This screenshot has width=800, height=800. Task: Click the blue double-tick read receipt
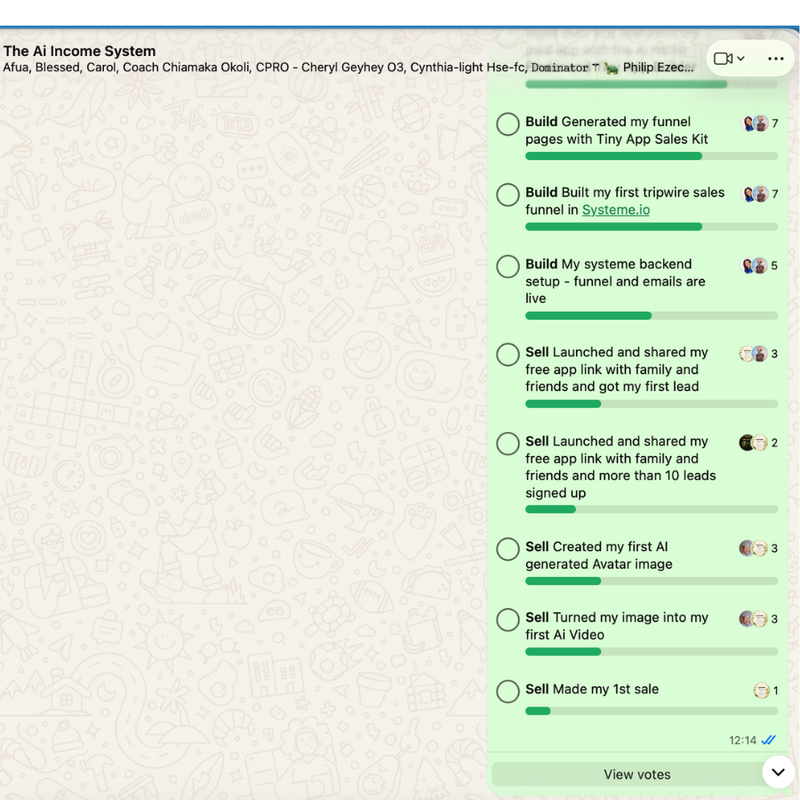click(768, 740)
